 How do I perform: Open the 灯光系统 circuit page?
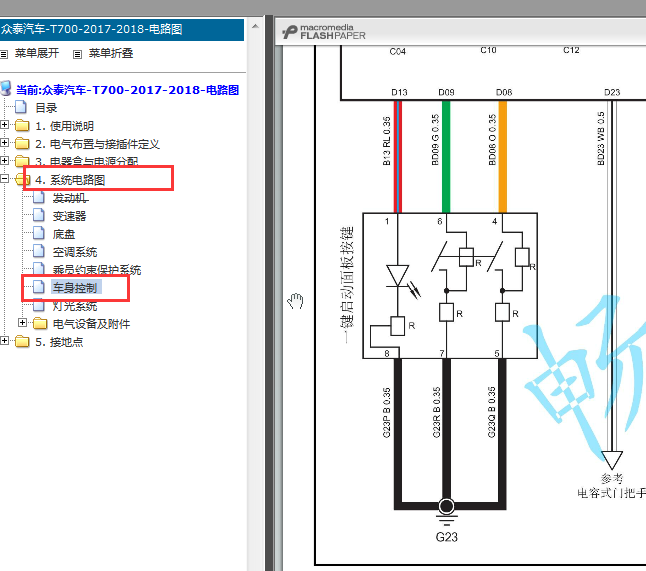pyautogui.click(x=75, y=306)
